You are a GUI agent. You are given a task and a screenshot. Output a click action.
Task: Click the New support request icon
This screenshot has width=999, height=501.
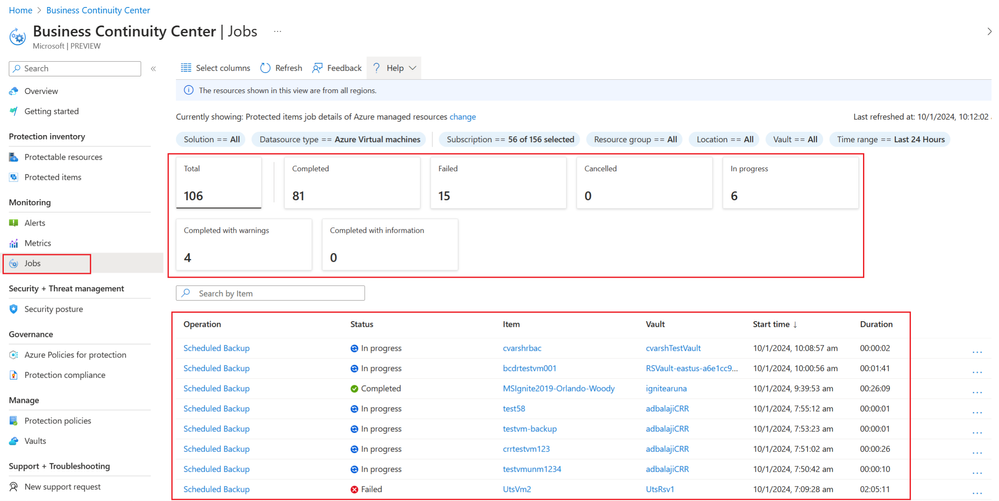click(x=14, y=487)
